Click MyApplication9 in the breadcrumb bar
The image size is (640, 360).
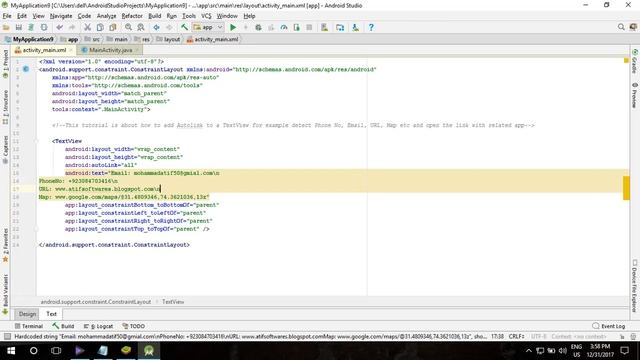(29, 39)
